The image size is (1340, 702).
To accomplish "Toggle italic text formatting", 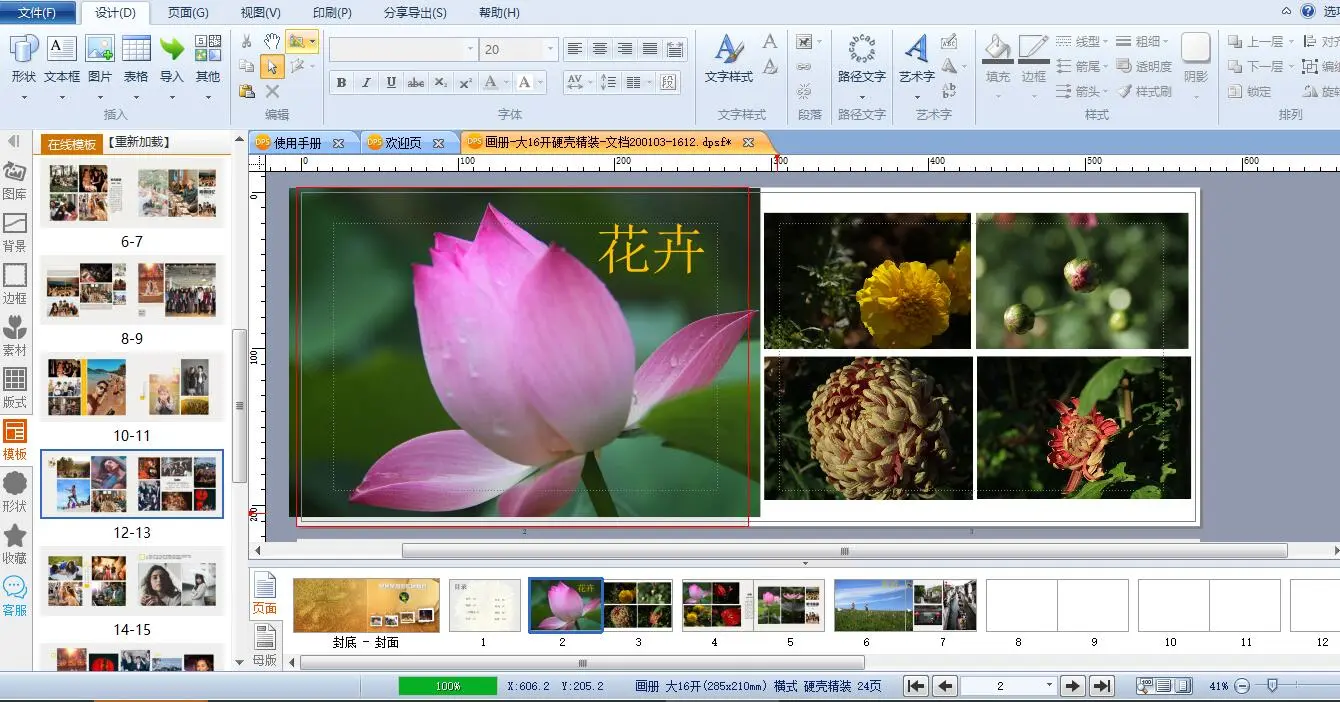I will 366,83.
